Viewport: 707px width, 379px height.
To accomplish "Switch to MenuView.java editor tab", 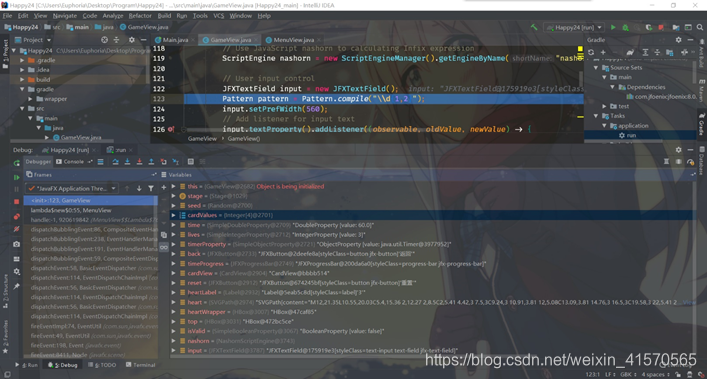I will [x=294, y=40].
